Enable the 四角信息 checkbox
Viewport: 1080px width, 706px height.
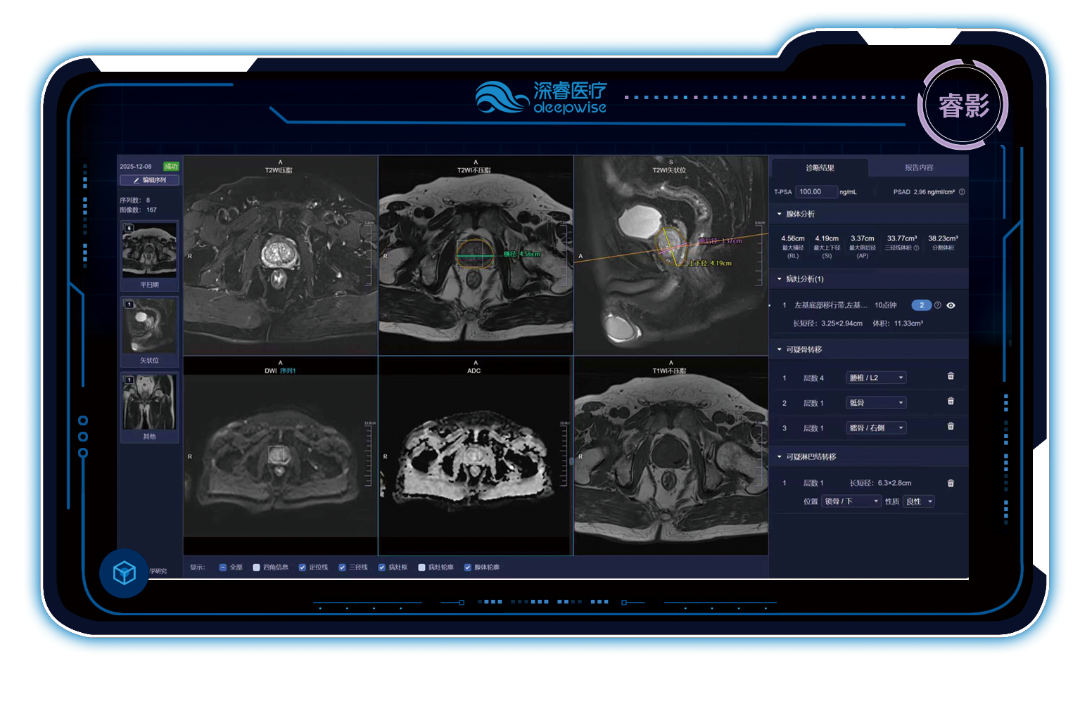click(x=257, y=567)
